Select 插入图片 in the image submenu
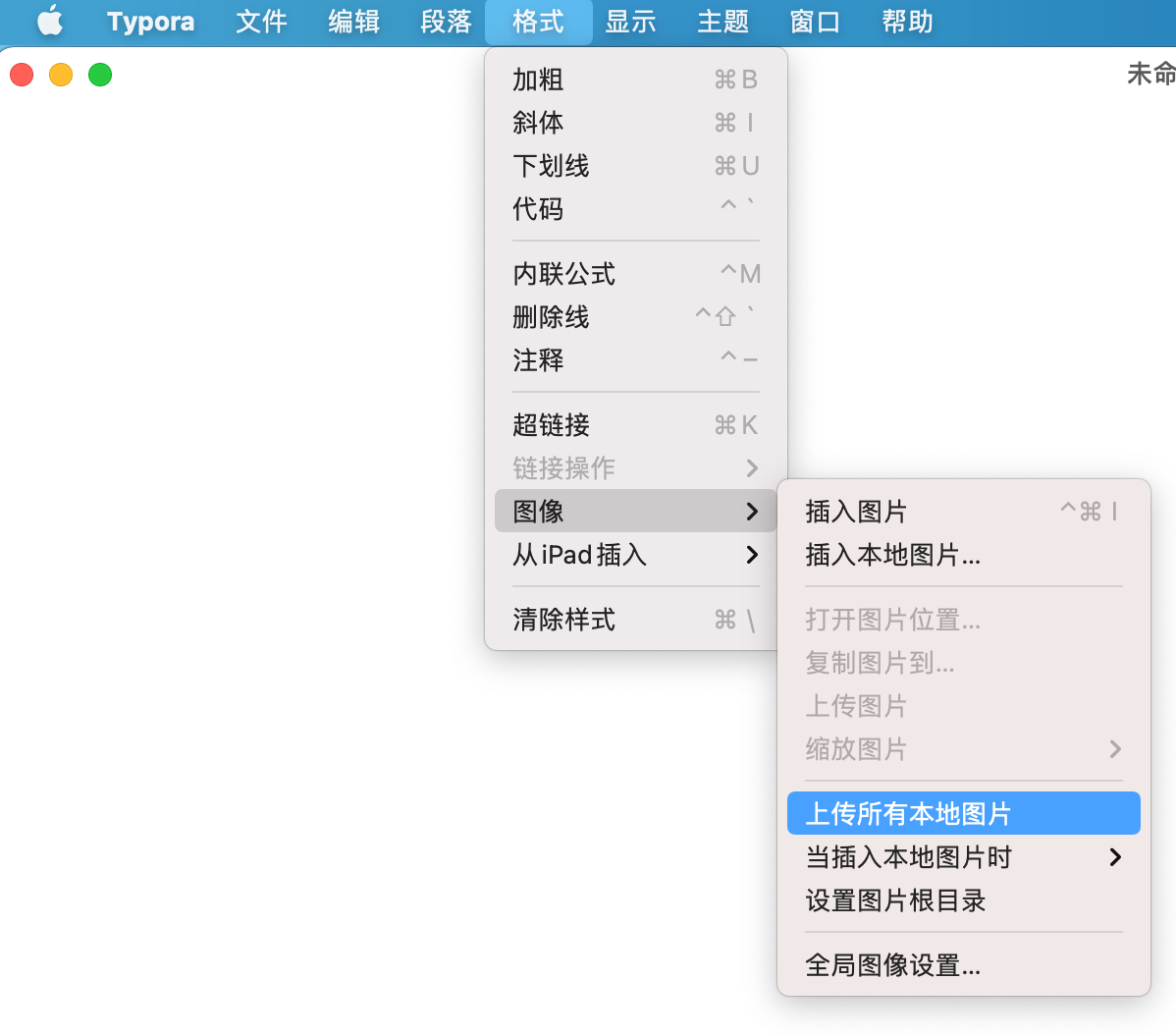Image resolution: width=1176 pixels, height=1035 pixels. pyautogui.click(x=964, y=512)
